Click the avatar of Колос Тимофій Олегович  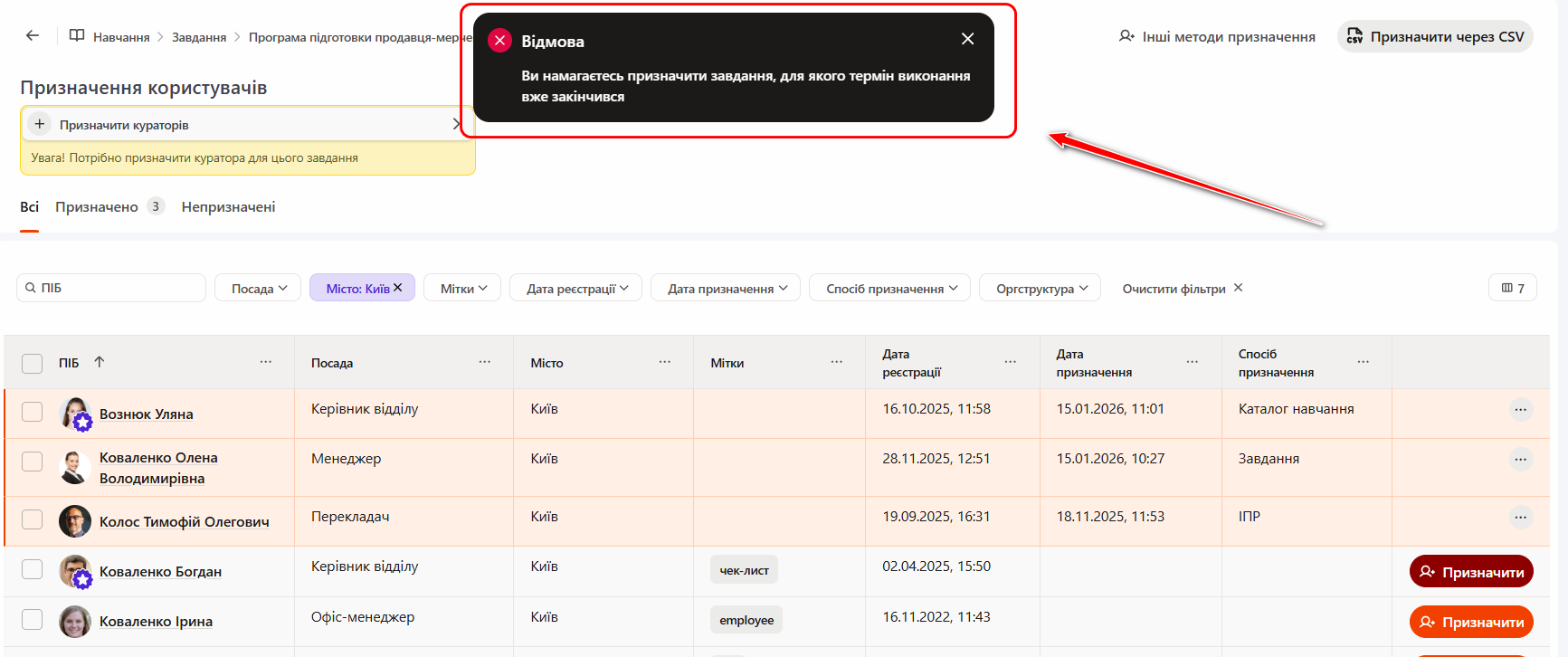(x=74, y=521)
